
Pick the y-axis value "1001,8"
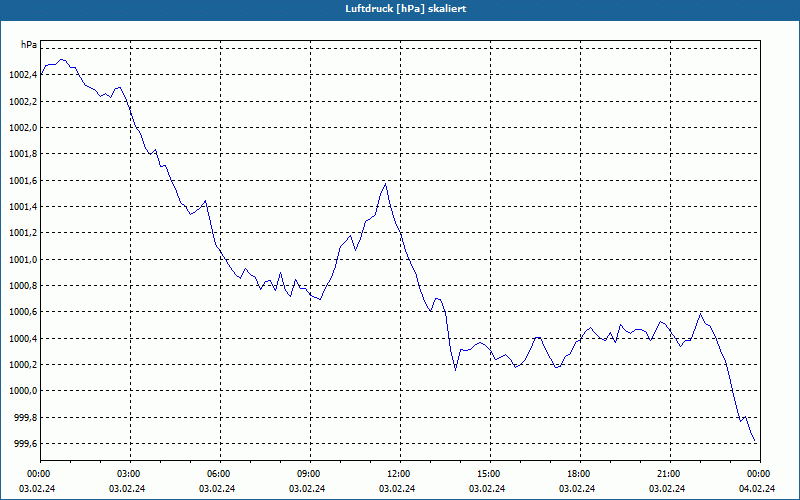point(23,154)
